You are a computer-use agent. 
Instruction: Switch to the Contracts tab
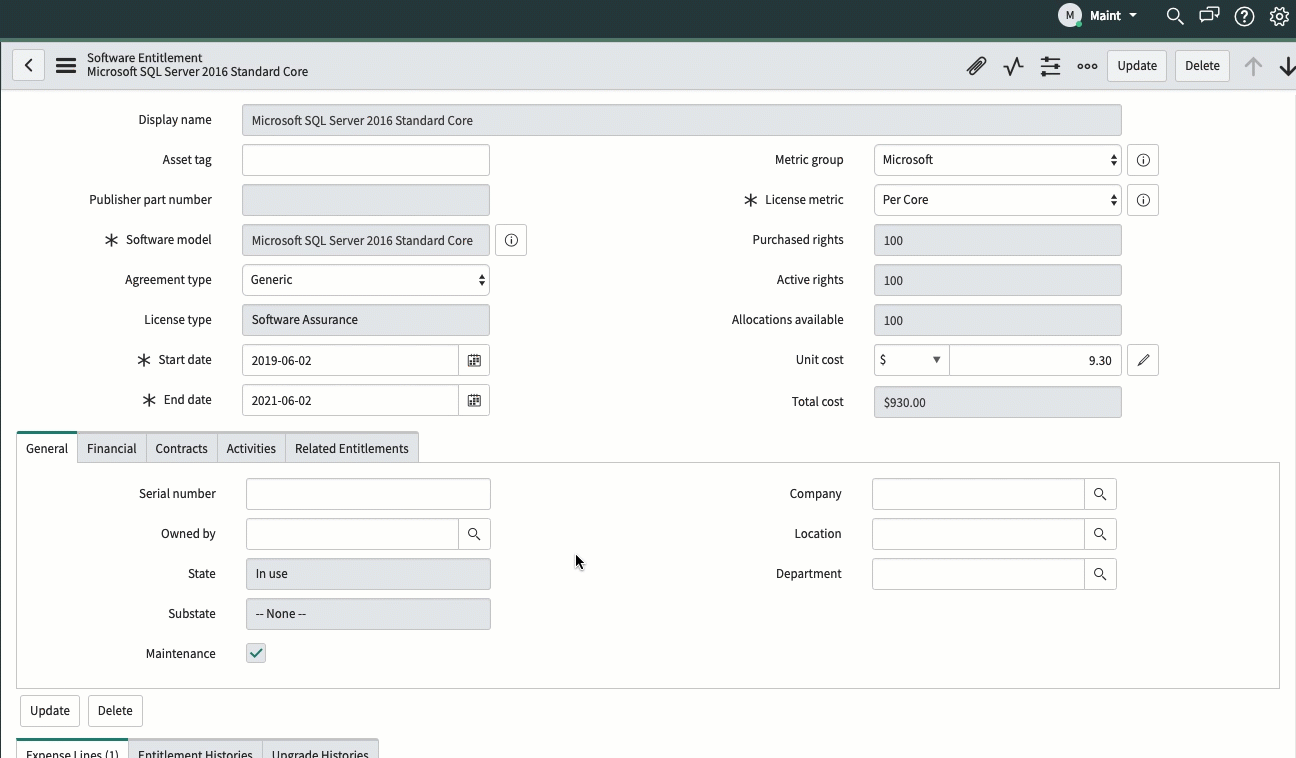pos(181,448)
